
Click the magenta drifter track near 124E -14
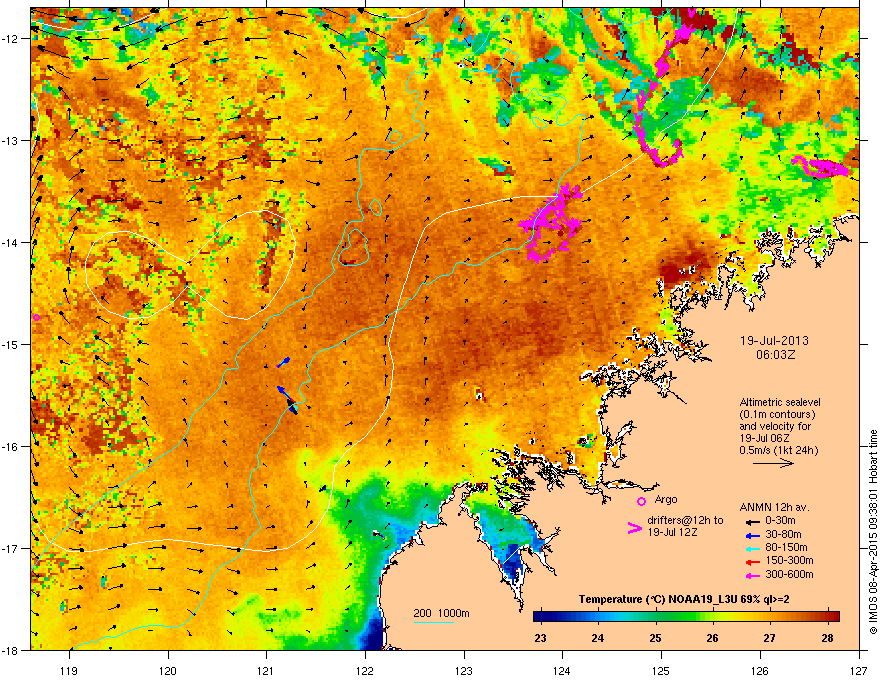click(x=551, y=223)
